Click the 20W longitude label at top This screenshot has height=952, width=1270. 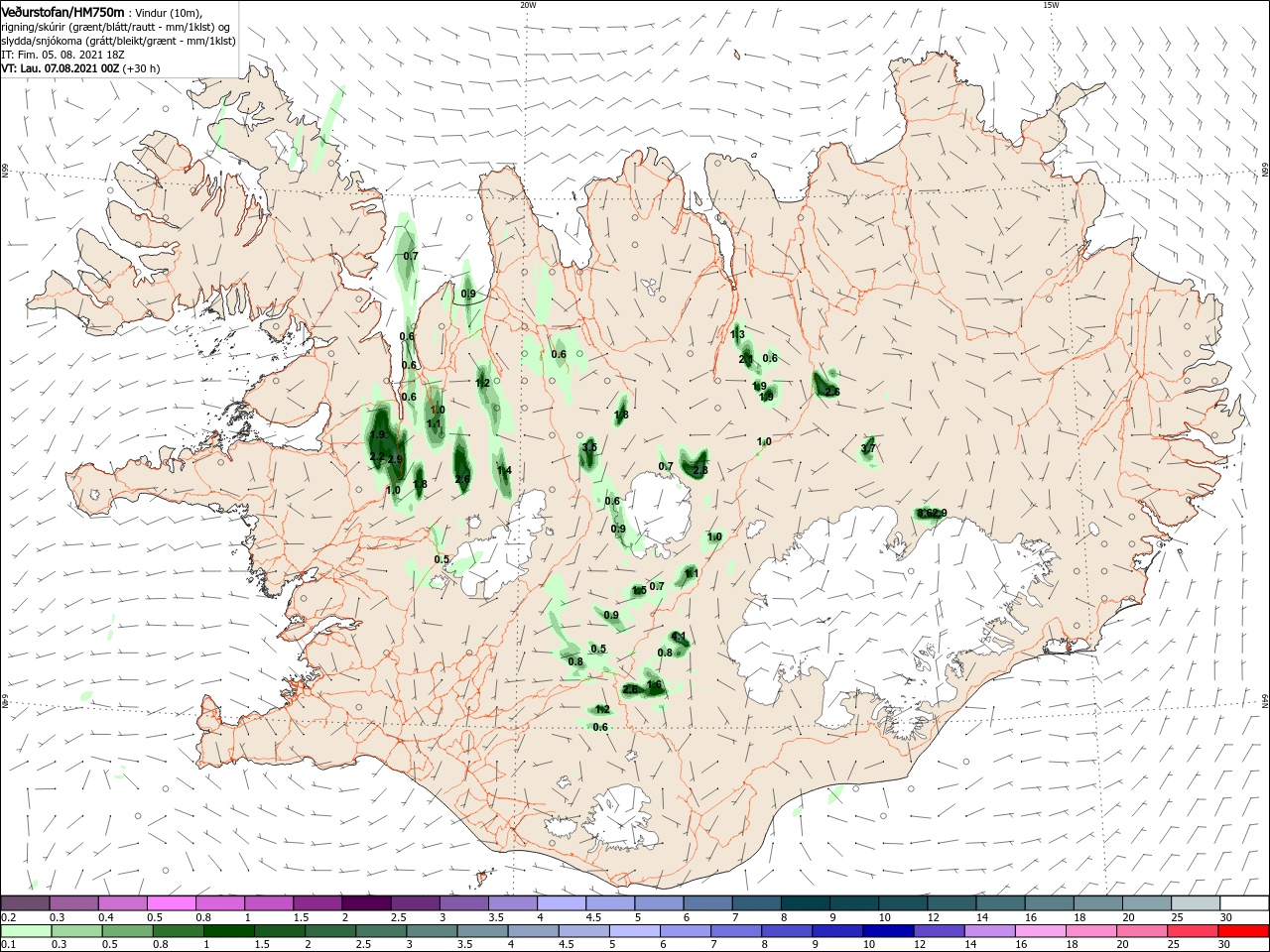click(x=528, y=5)
